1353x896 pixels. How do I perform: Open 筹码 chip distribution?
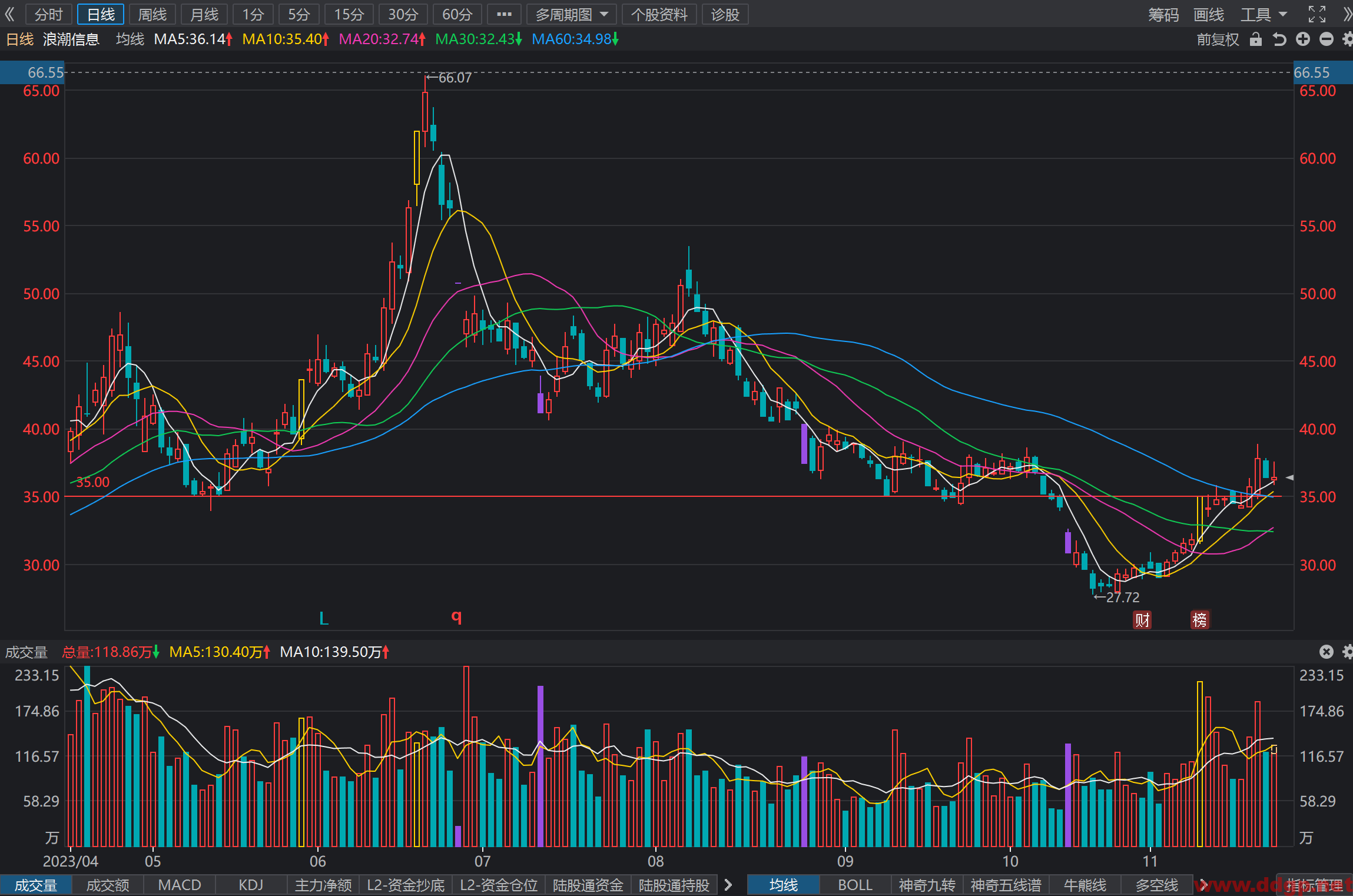click(1163, 14)
